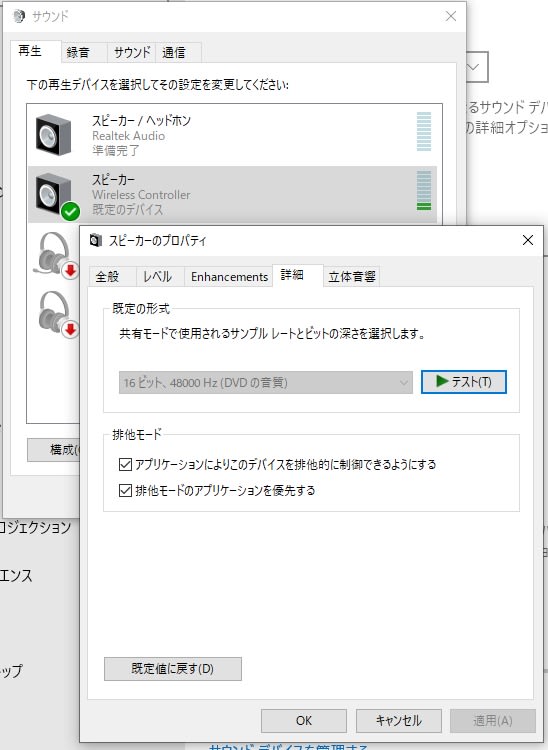This screenshot has height=750, width=548.
Task: Click the first disconnected headset device icon
Action: [x=55, y=255]
